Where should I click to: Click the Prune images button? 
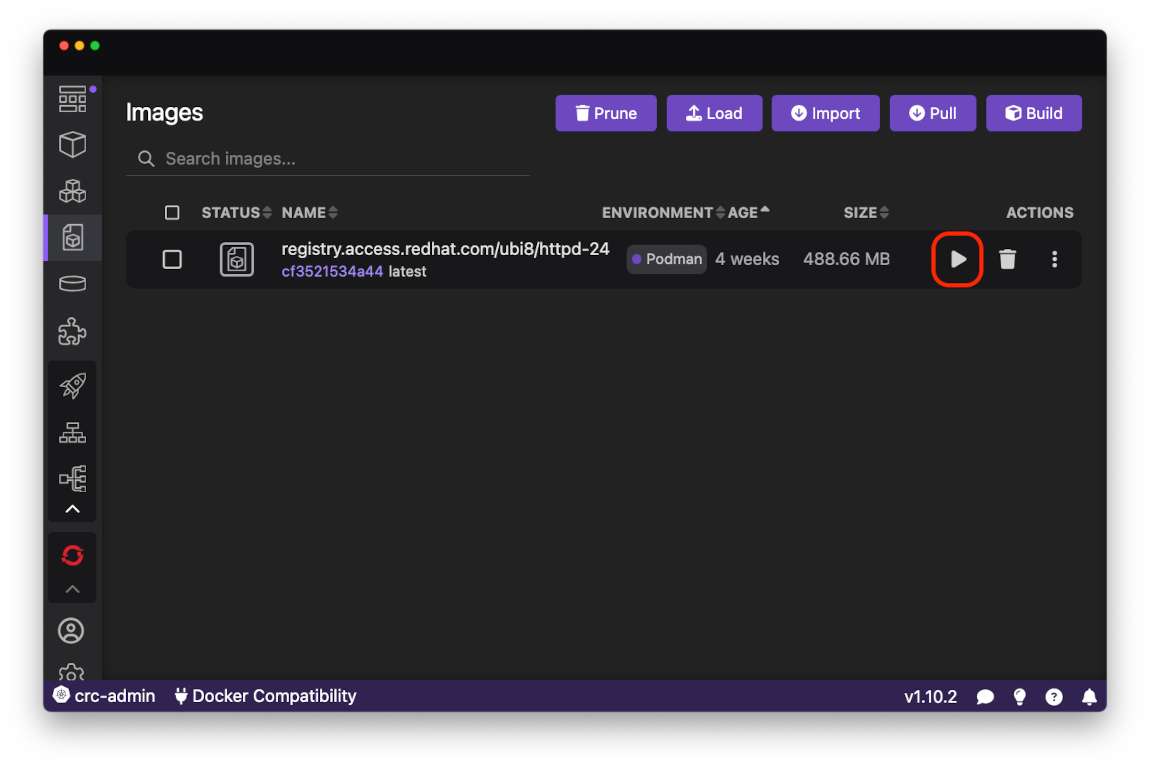pyautogui.click(x=606, y=113)
